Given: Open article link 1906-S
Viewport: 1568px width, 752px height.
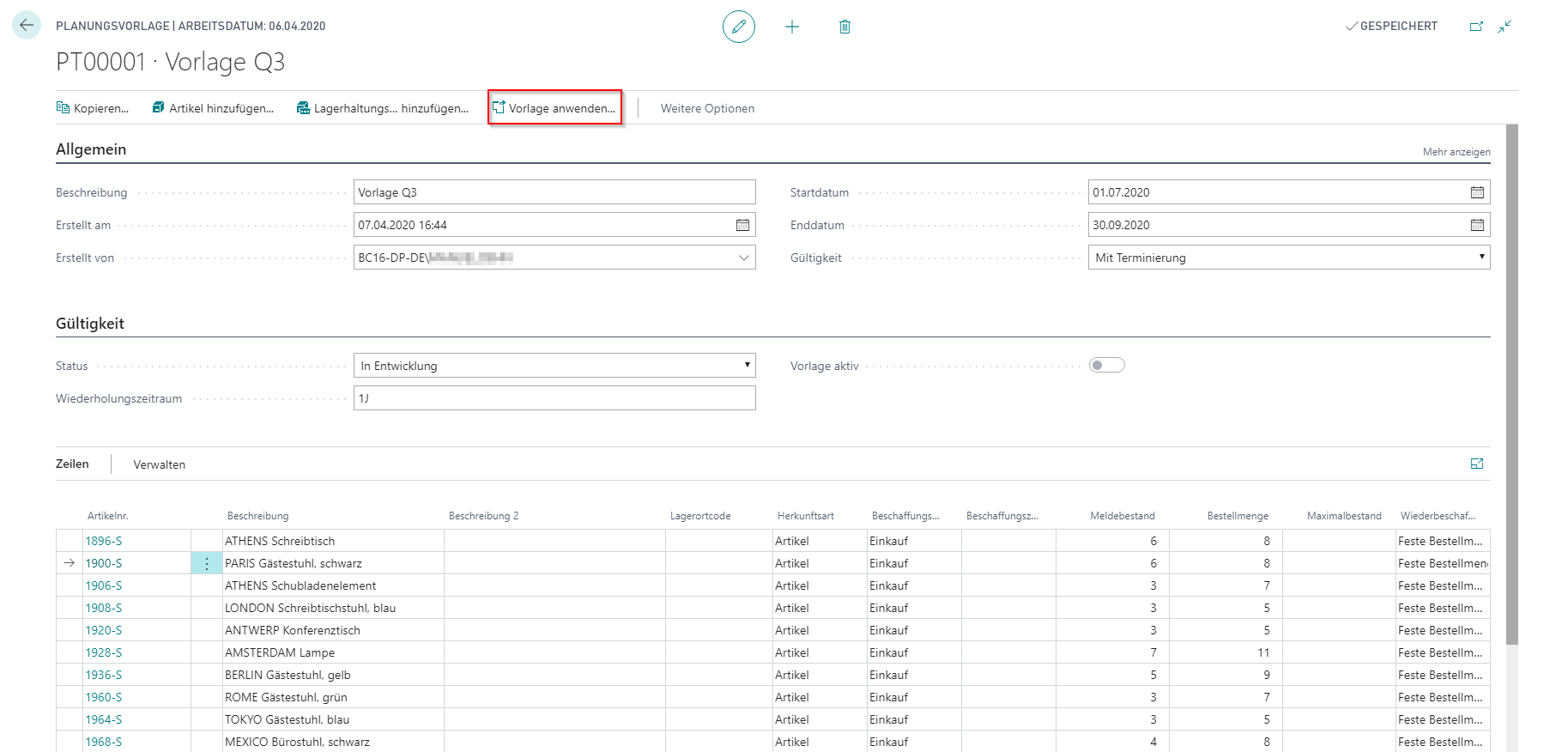Looking at the screenshot, I should 104,585.
